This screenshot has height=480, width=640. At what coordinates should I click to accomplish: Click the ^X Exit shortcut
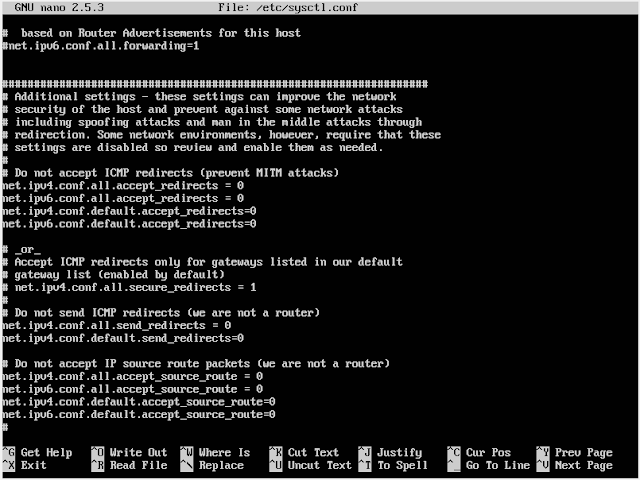click(24, 465)
